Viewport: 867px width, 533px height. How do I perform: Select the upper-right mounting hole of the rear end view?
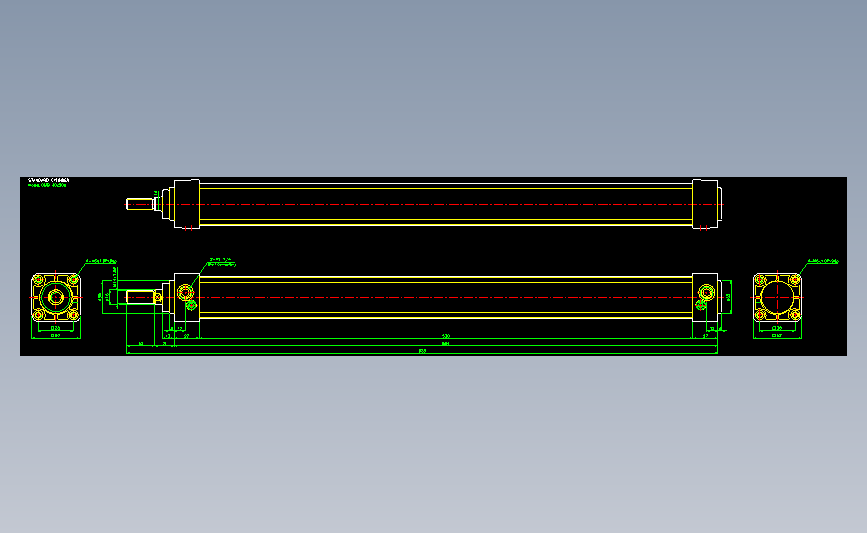point(795,280)
